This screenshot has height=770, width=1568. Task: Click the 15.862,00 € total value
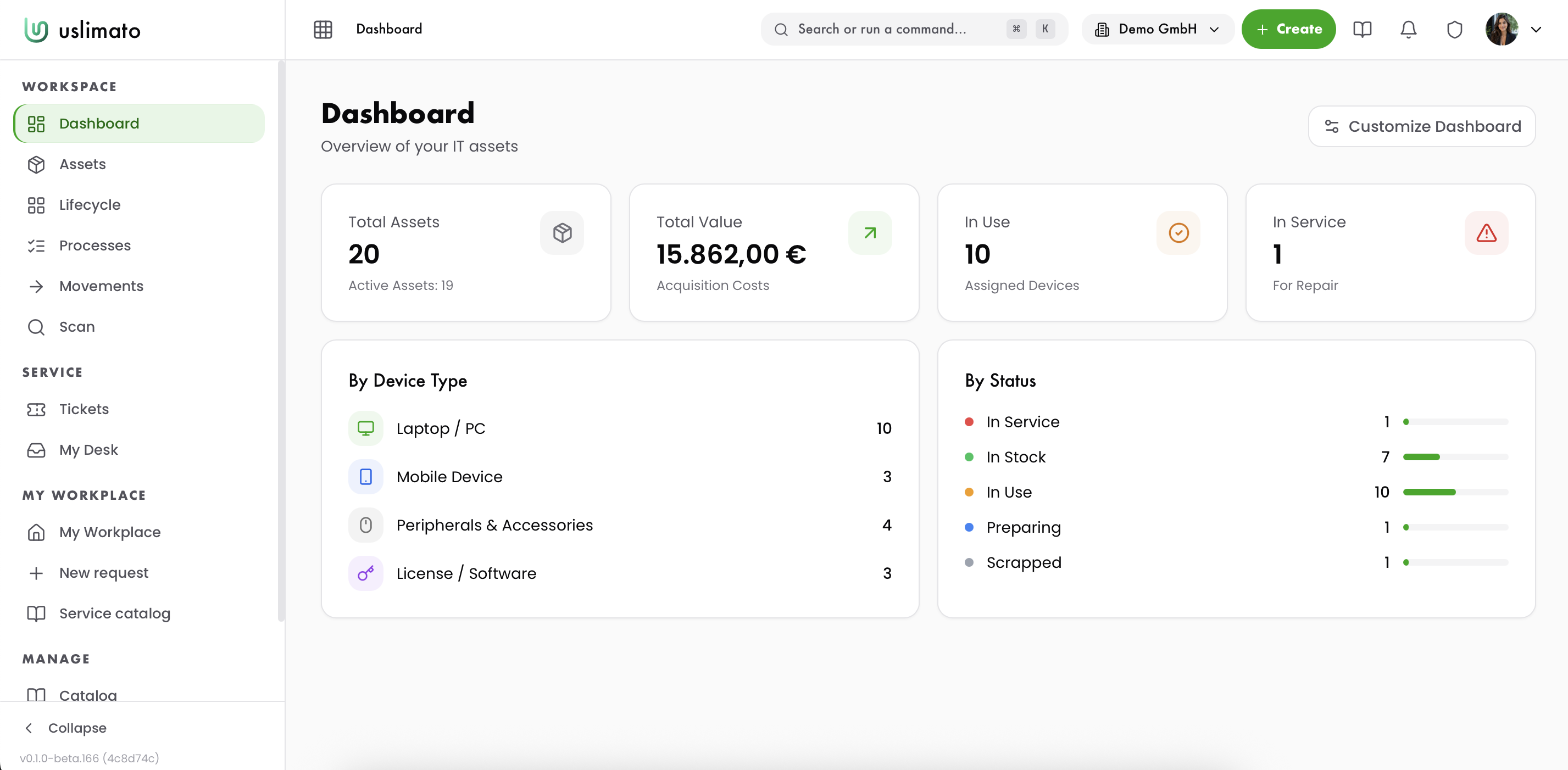pos(731,254)
